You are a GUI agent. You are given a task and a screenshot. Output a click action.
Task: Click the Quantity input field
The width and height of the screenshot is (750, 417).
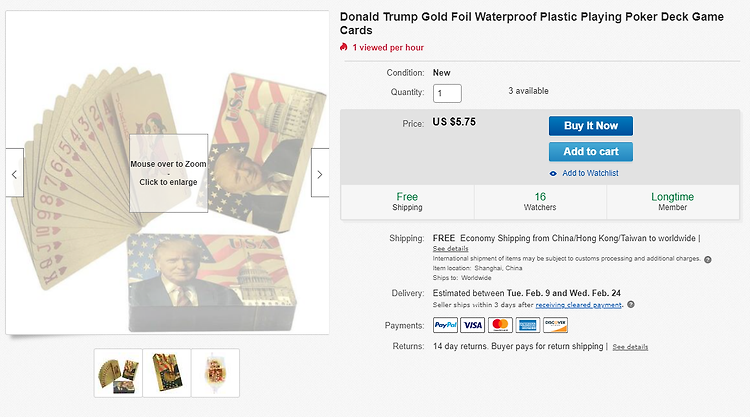pyautogui.click(x=447, y=93)
